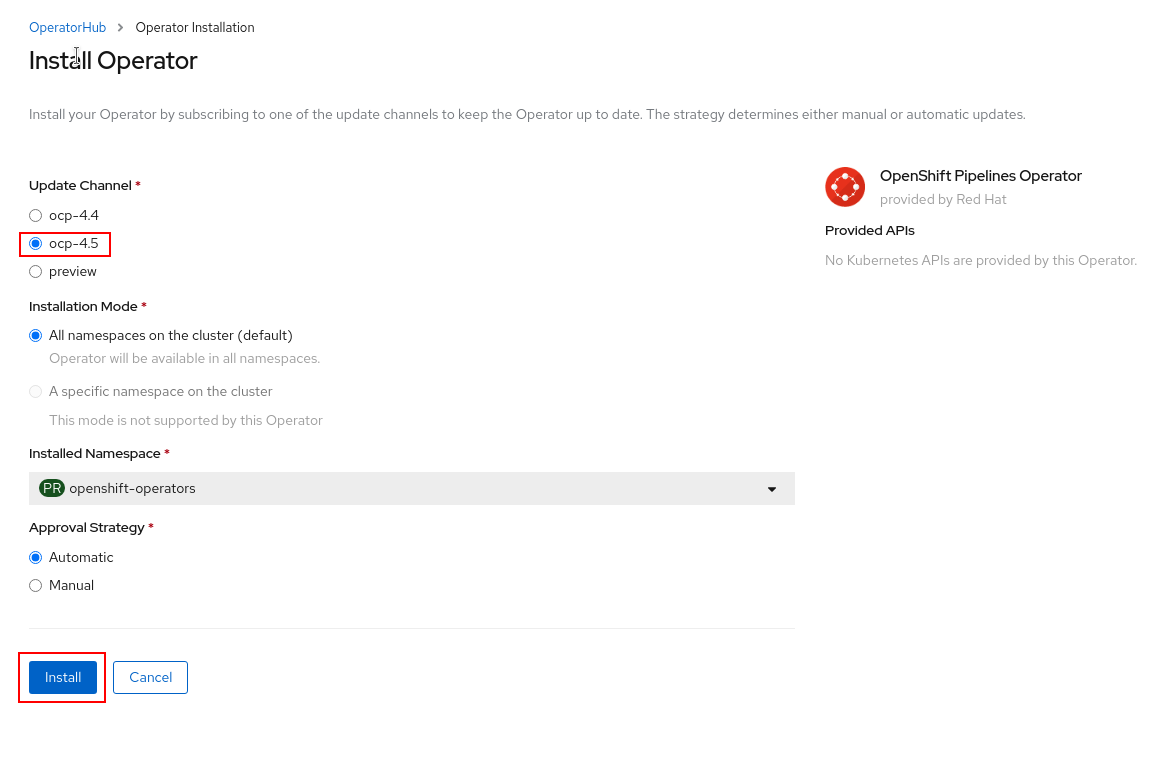Click the PR badge in namespace selector
This screenshot has height=780, width=1162.
coord(52,488)
